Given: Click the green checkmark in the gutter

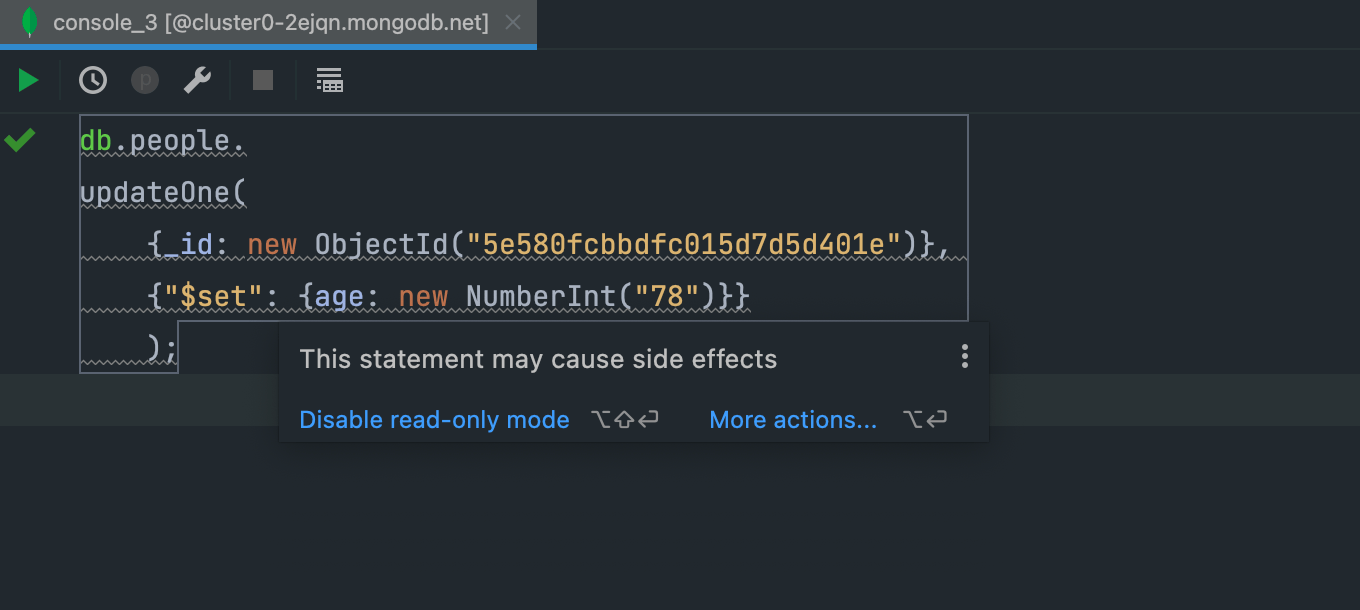Looking at the screenshot, I should click(x=19, y=139).
